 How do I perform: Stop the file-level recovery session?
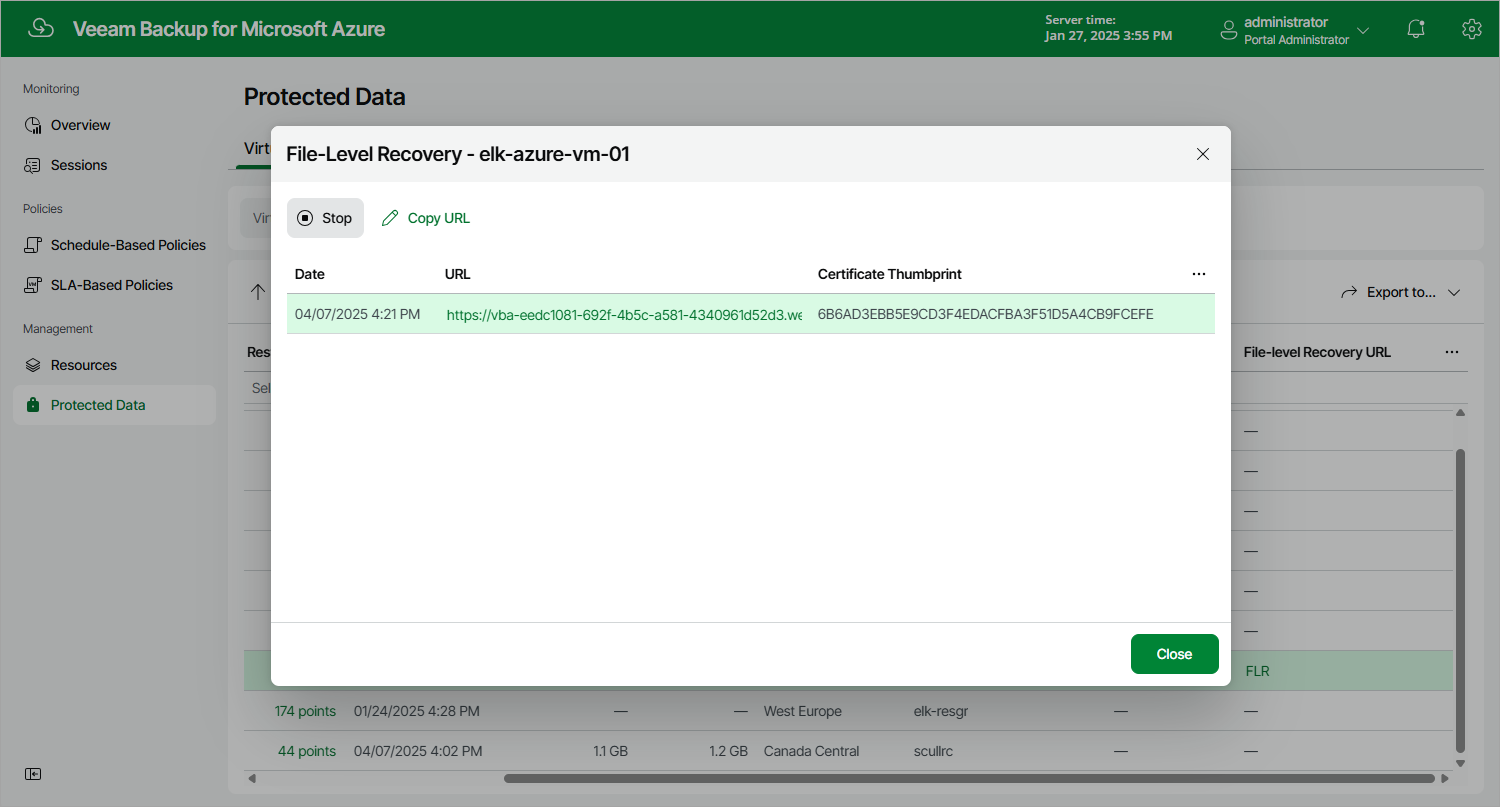325,218
